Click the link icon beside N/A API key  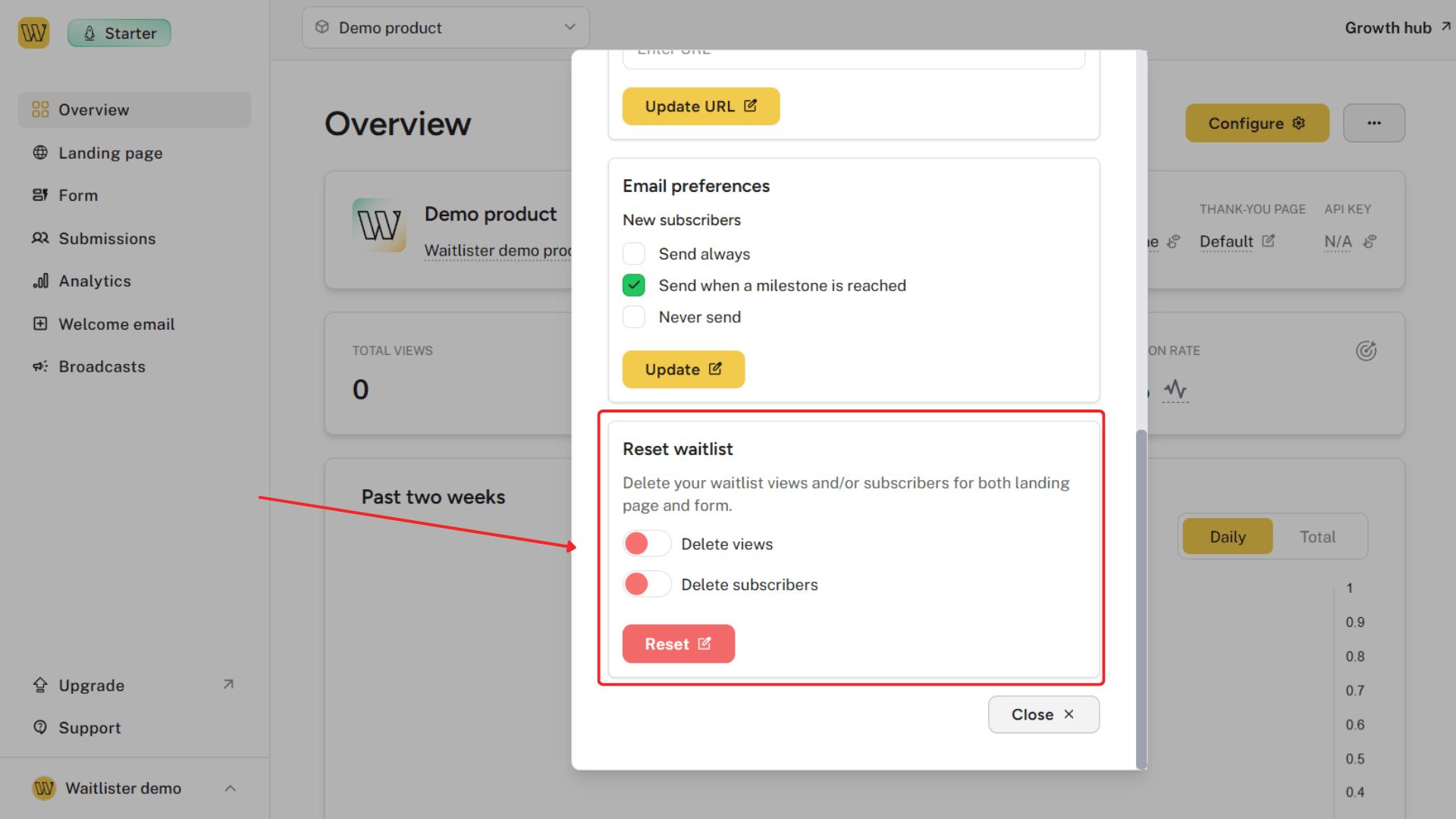(x=1369, y=241)
